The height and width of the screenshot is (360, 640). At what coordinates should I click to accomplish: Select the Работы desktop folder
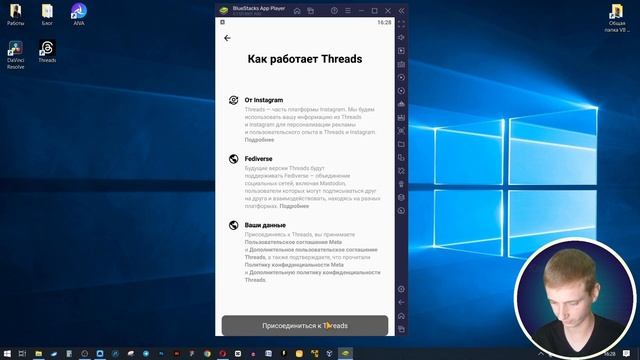coord(16,14)
